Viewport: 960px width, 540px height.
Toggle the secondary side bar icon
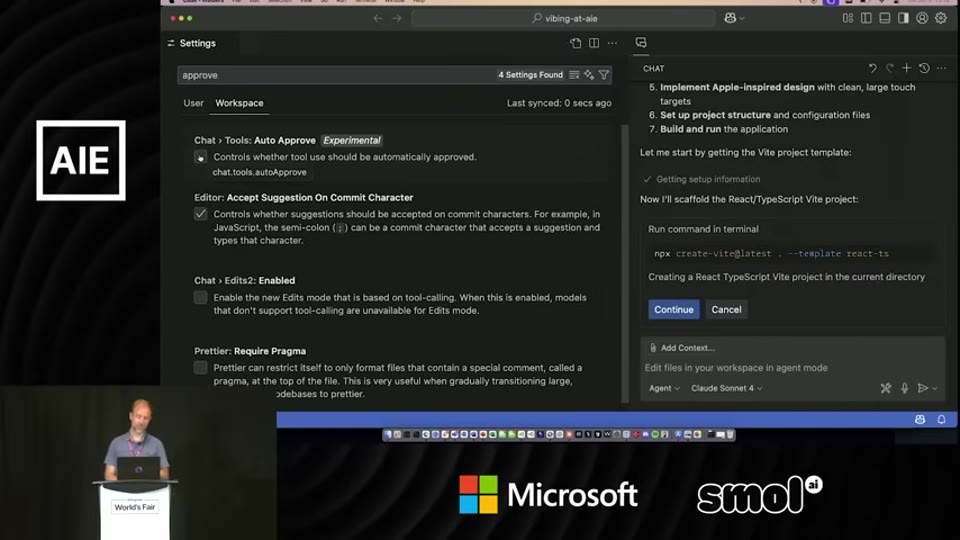coord(903,18)
